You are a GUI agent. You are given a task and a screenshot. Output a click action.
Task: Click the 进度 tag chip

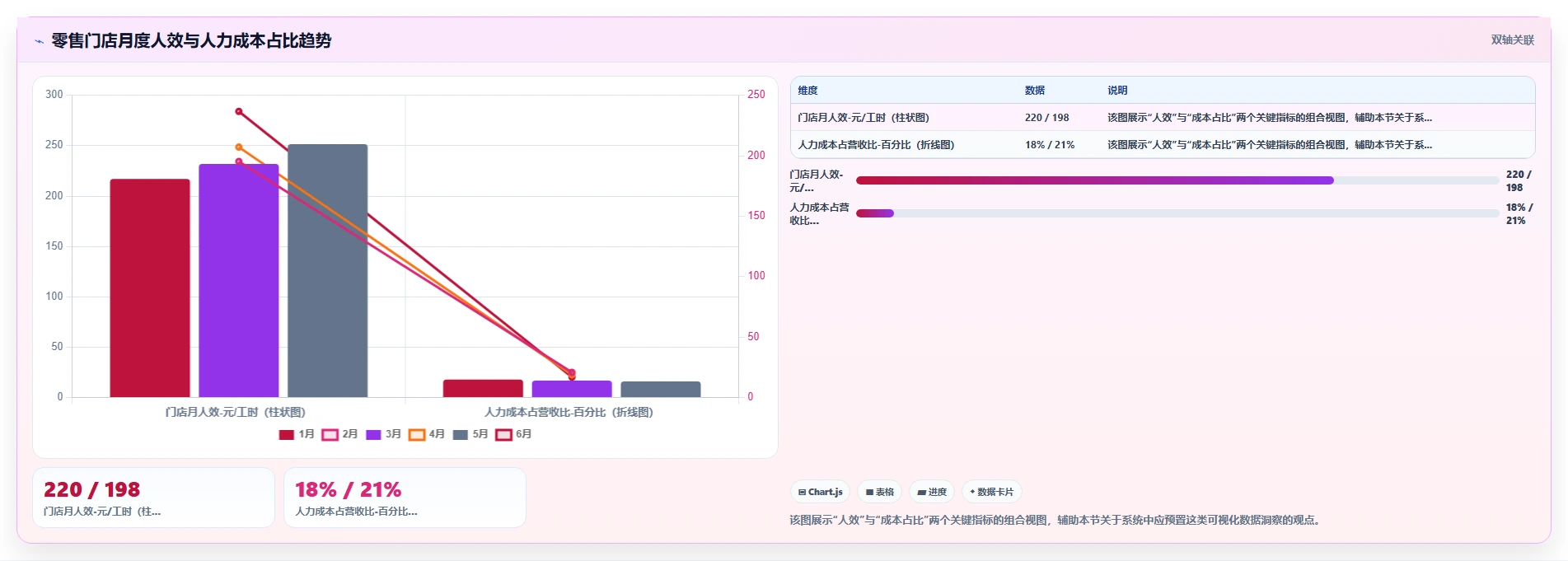point(932,492)
